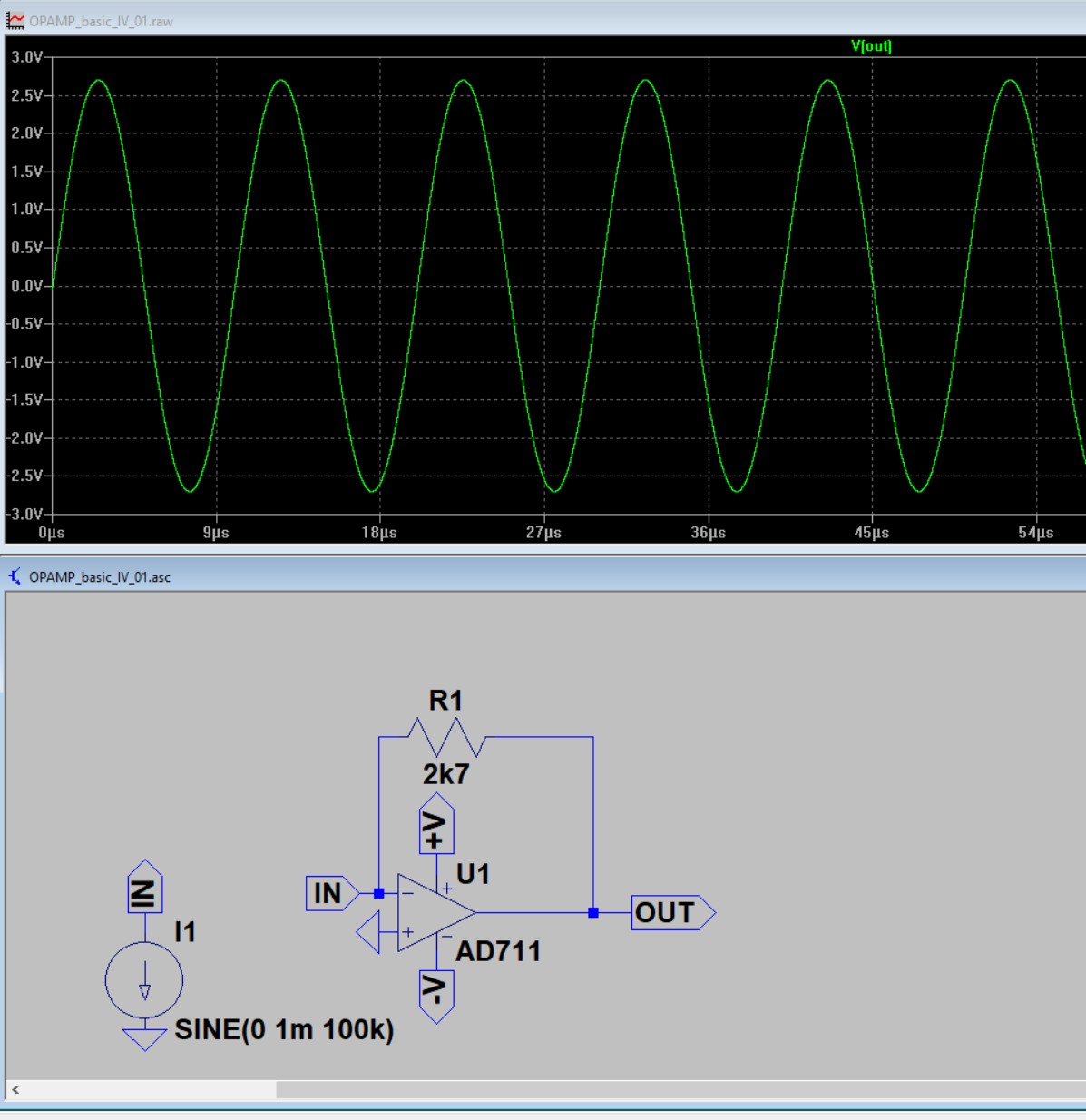Viewport: 1086px width, 1120px height.
Task: Click the 2k7 resistor value
Action: click(445, 774)
